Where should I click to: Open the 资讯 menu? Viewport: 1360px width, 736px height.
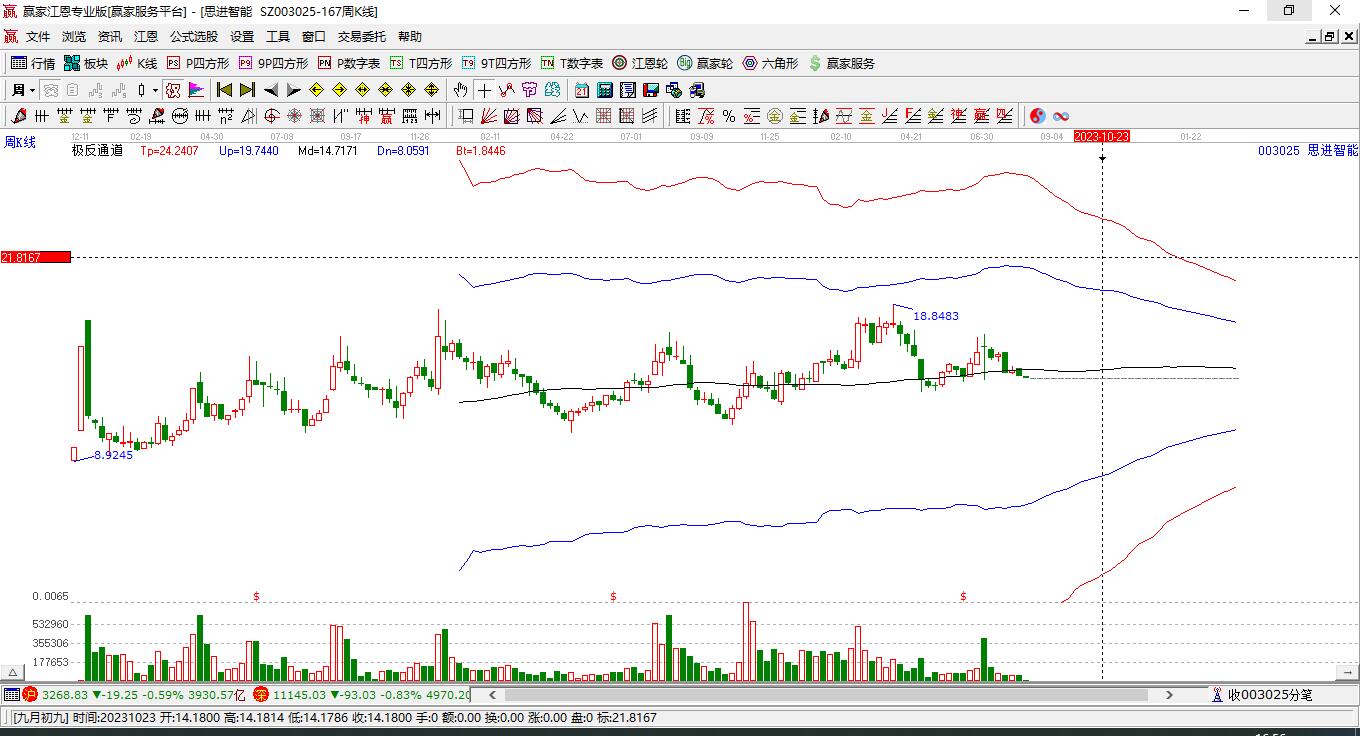pyautogui.click(x=110, y=37)
